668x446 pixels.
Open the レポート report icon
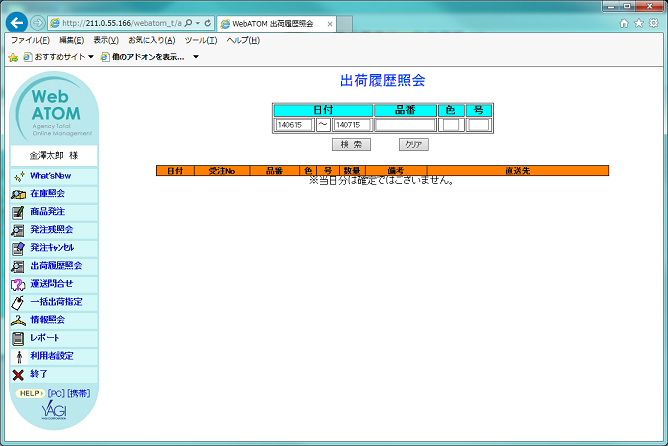click(18, 339)
